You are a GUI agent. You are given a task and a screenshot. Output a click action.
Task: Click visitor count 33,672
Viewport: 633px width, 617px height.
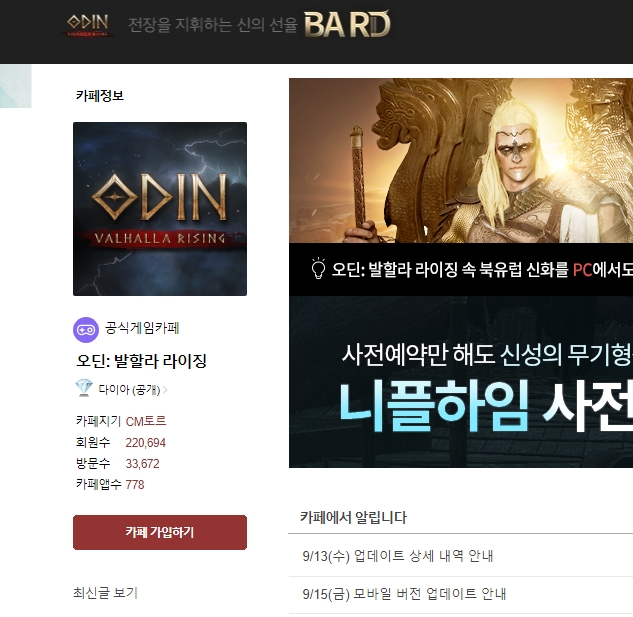point(142,464)
